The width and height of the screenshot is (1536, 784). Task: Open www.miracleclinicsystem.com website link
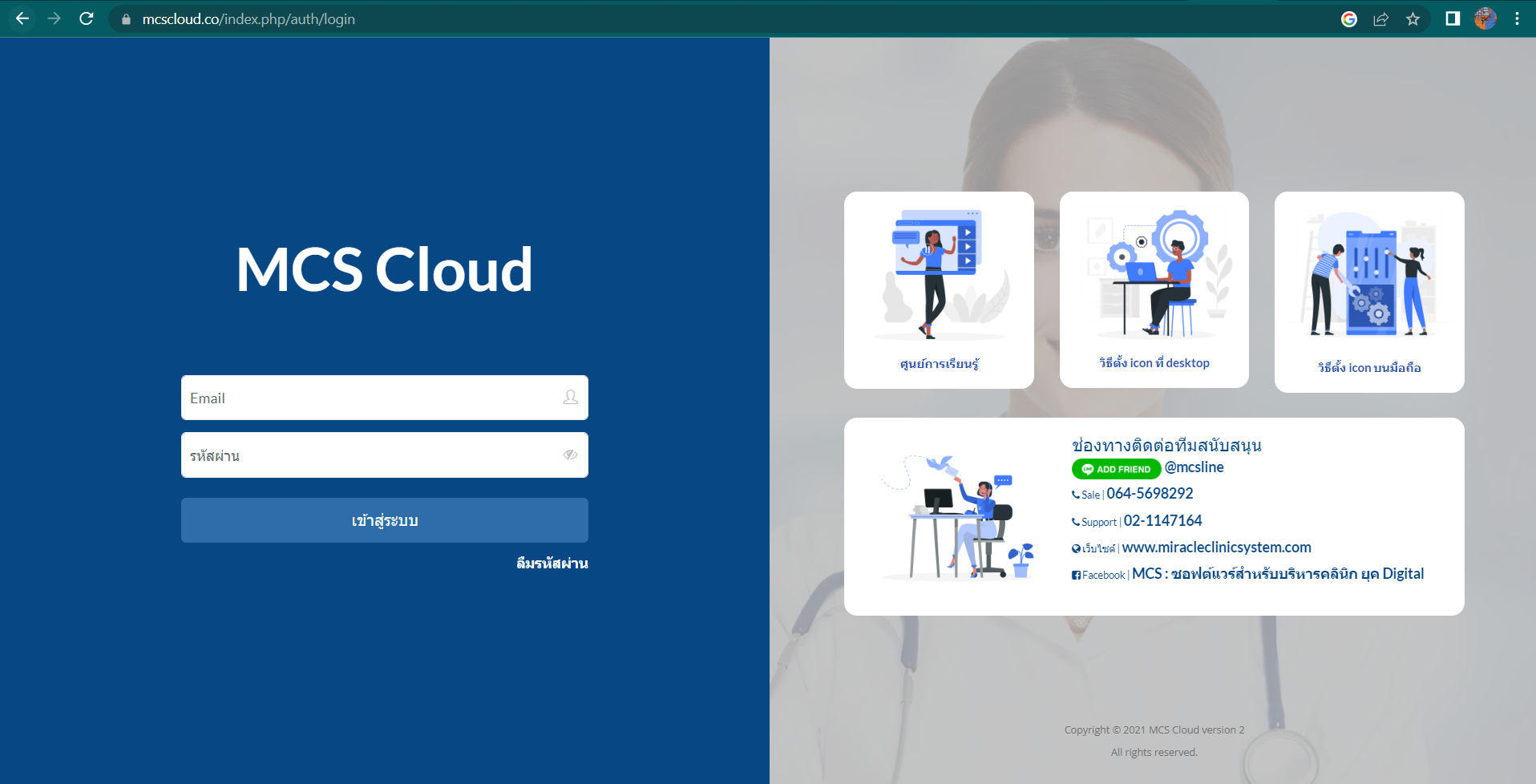(x=1216, y=548)
